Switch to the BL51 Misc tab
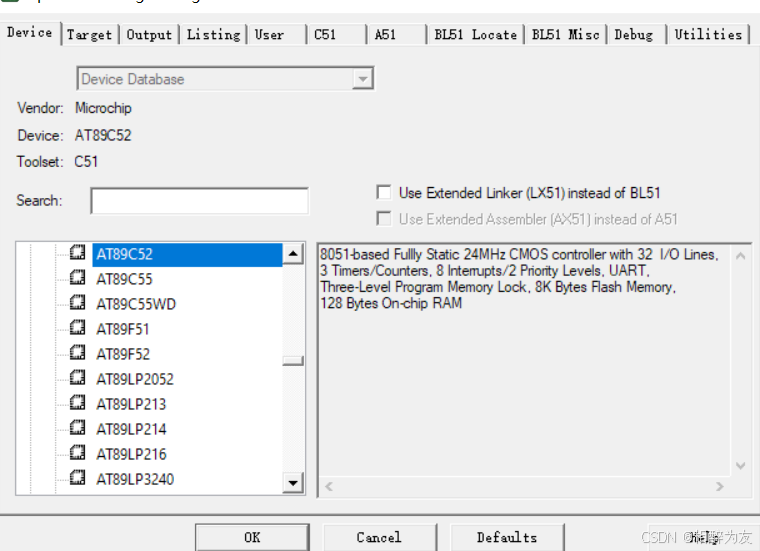The height and width of the screenshot is (551, 760). pos(566,35)
